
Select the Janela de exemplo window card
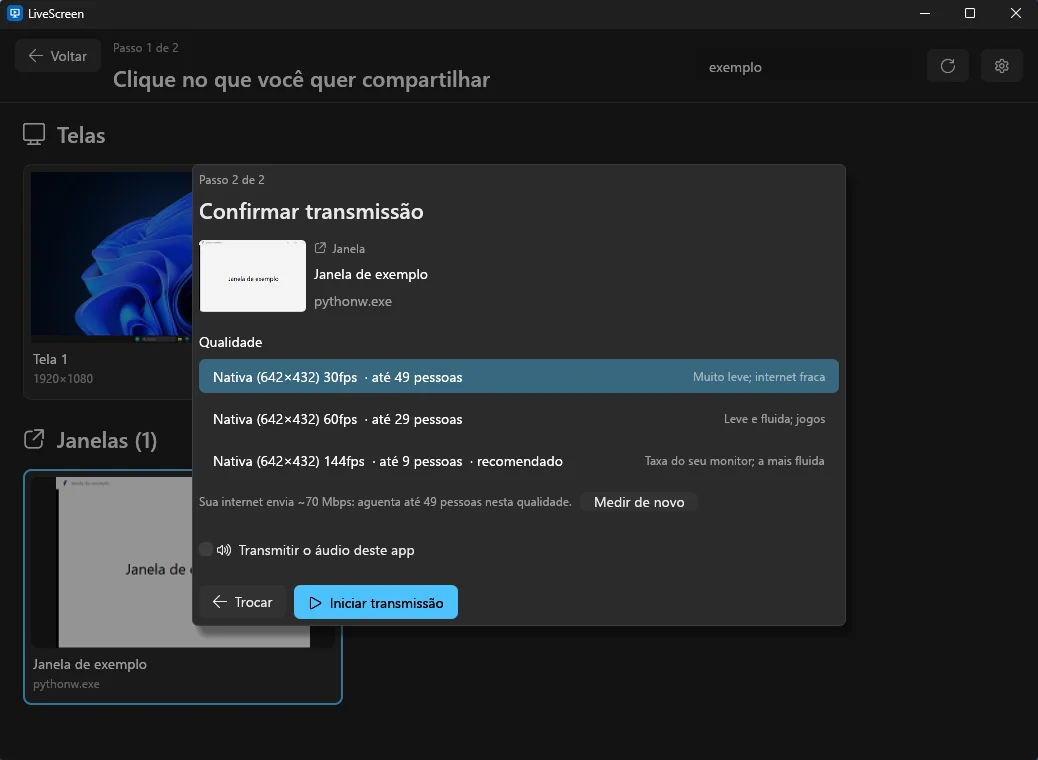point(183,587)
